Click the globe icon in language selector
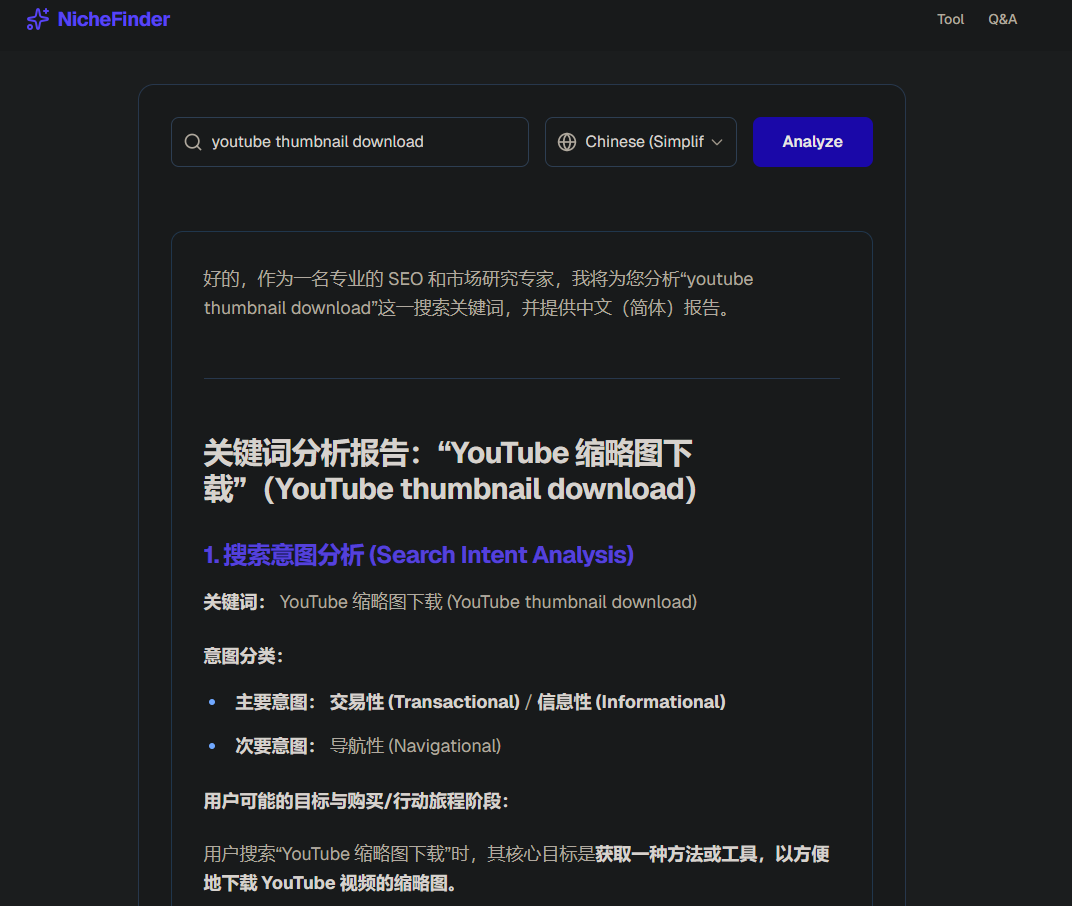1072x906 pixels. tap(567, 142)
